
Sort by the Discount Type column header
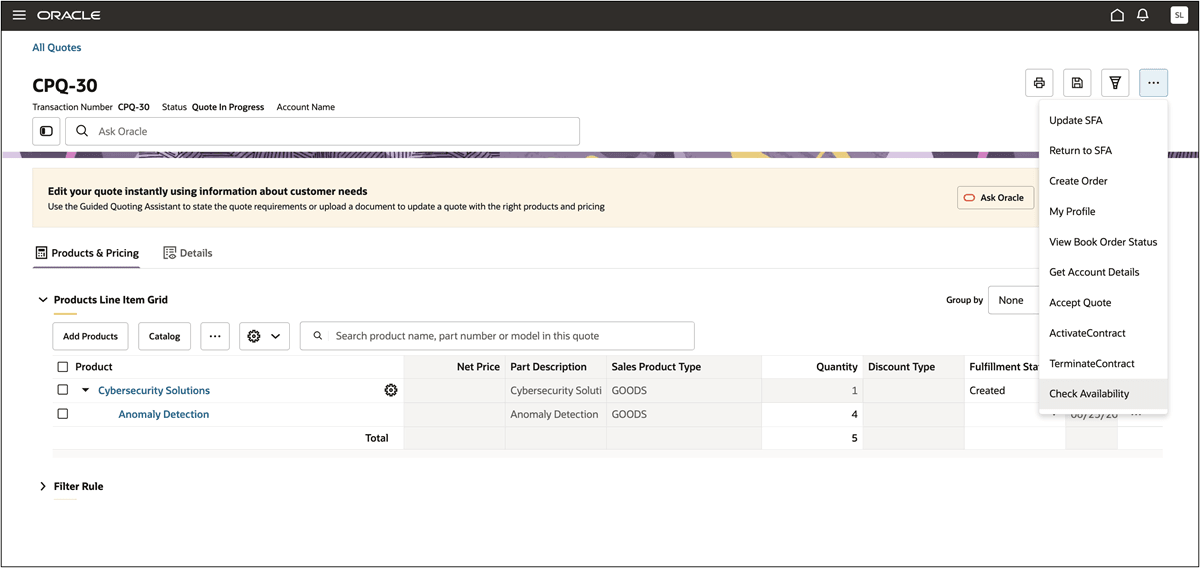tap(913, 367)
